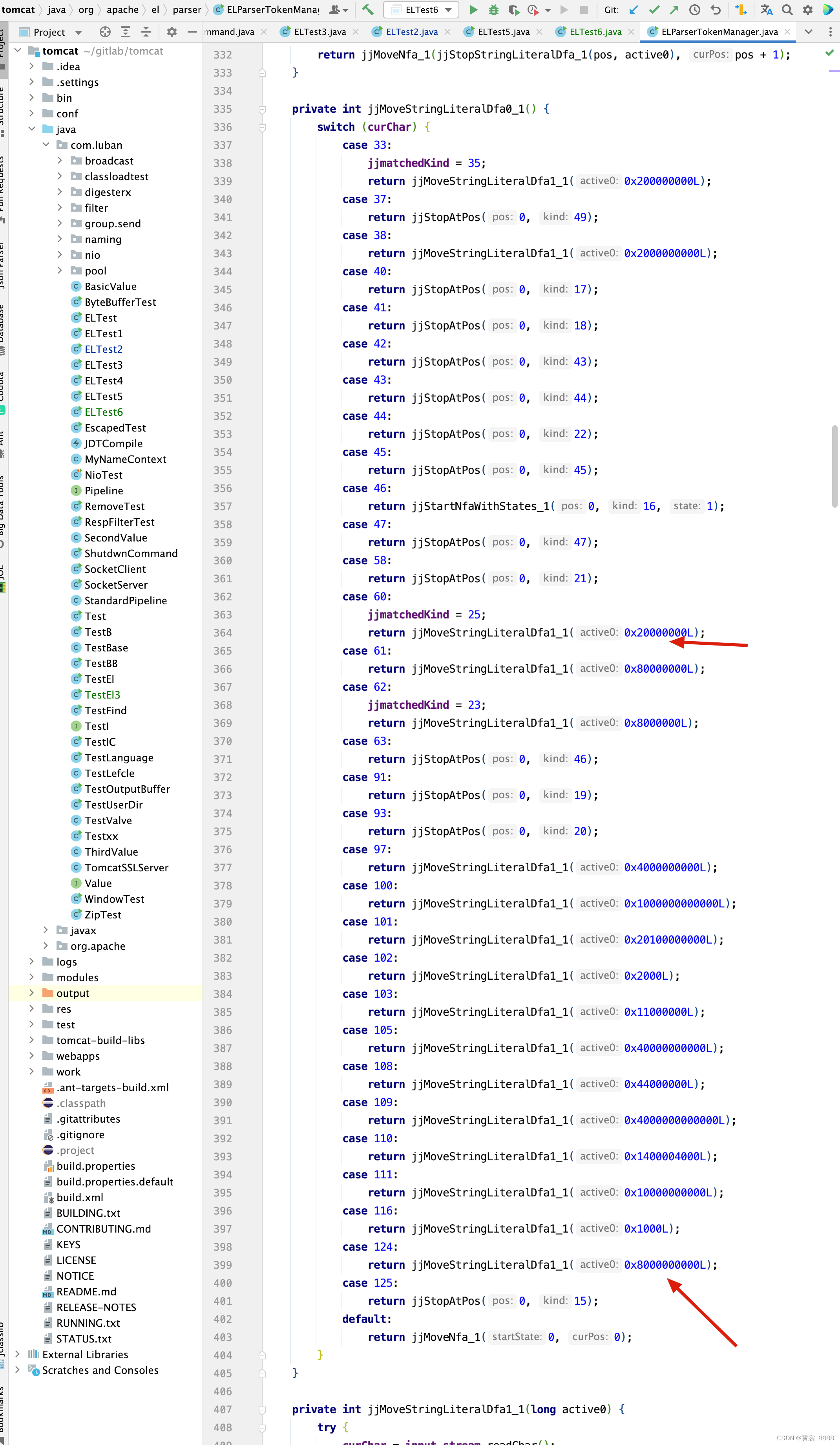Expand the org.apache package
The width and height of the screenshot is (840, 1445).
(46, 946)
